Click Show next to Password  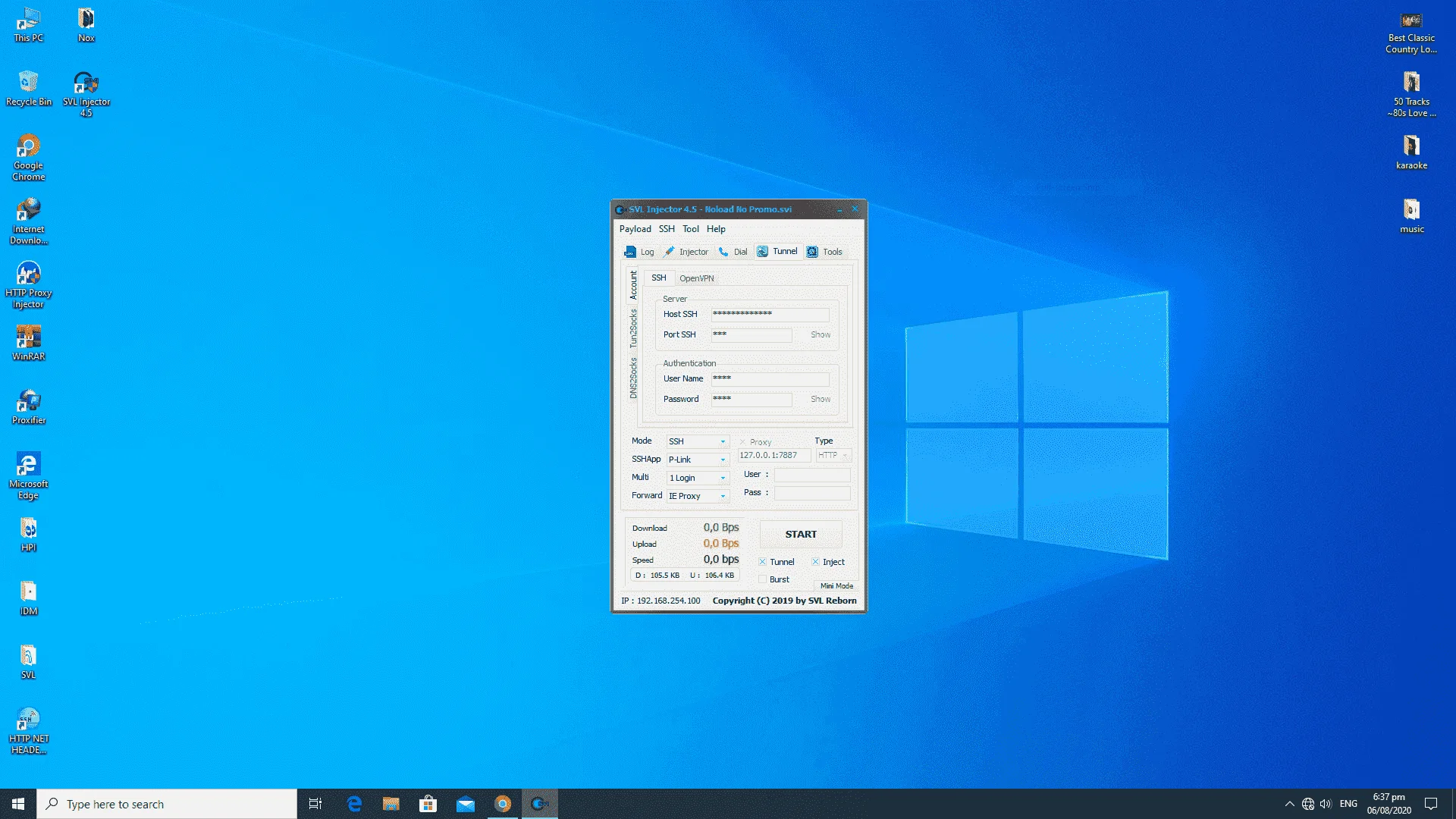[x=821, y=399]
